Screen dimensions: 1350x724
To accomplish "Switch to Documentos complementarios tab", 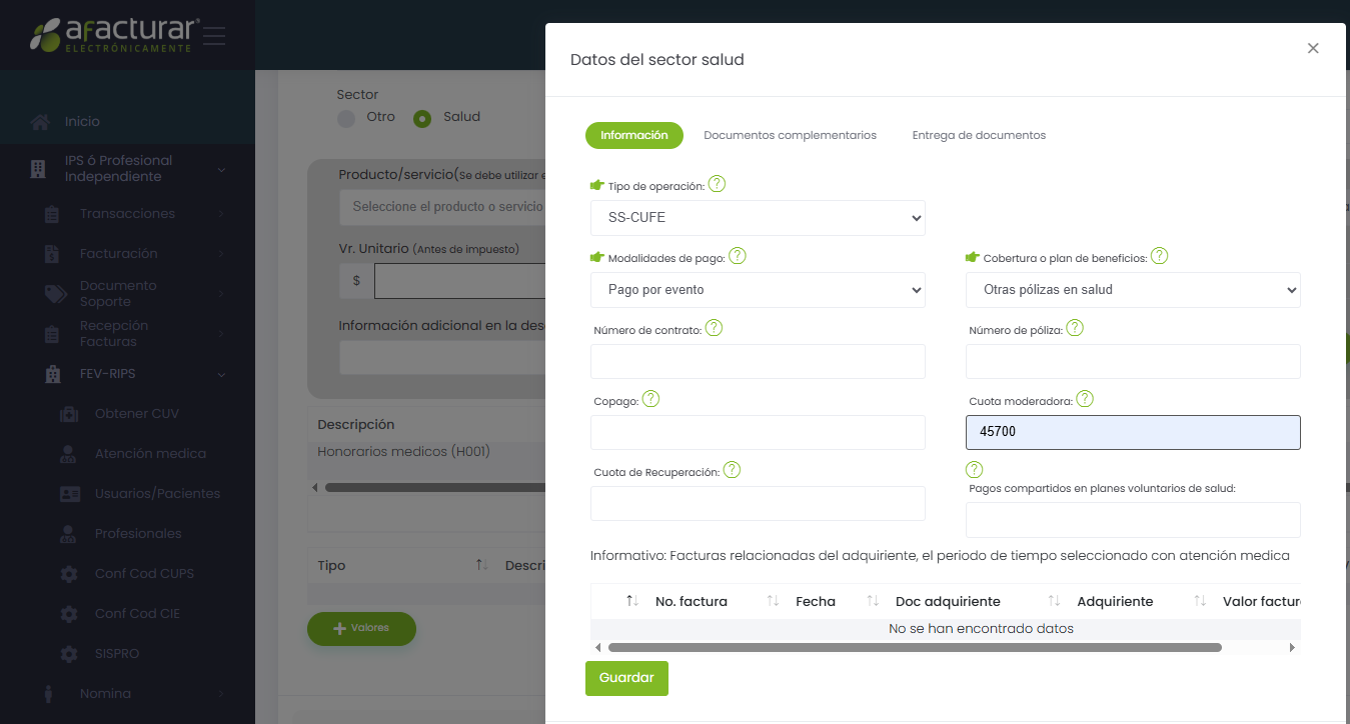I will pos(790,135).
